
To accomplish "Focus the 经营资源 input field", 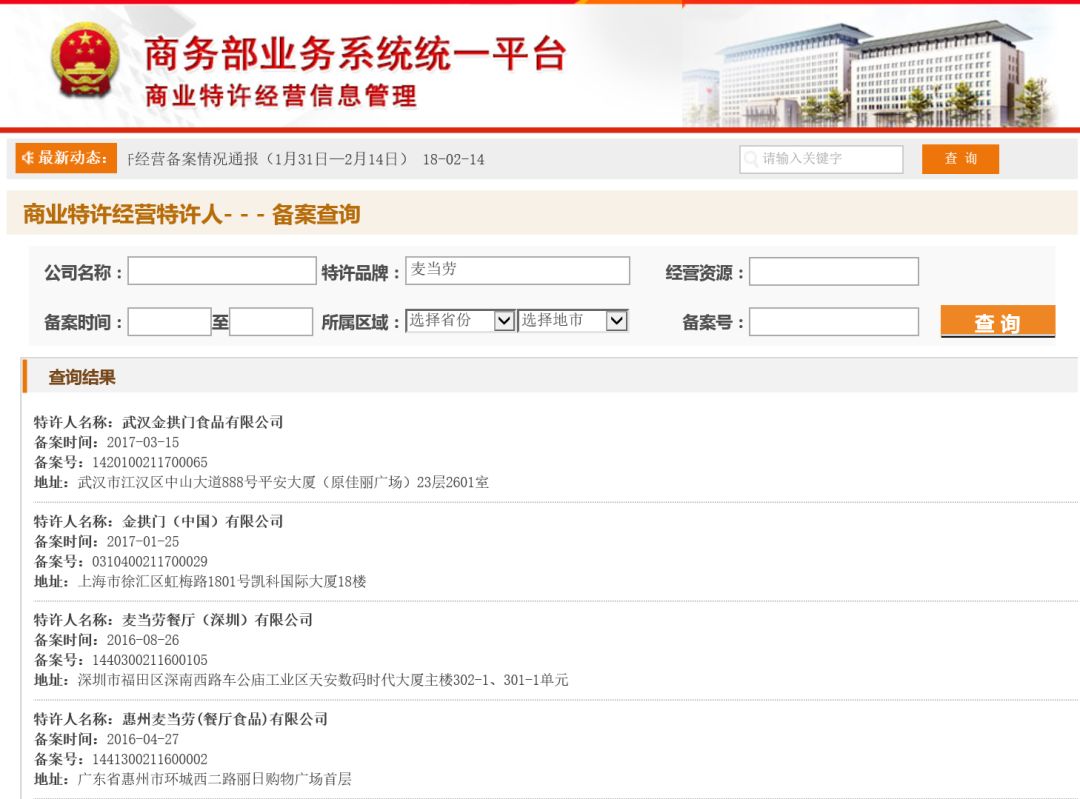I will coord(833,271).
